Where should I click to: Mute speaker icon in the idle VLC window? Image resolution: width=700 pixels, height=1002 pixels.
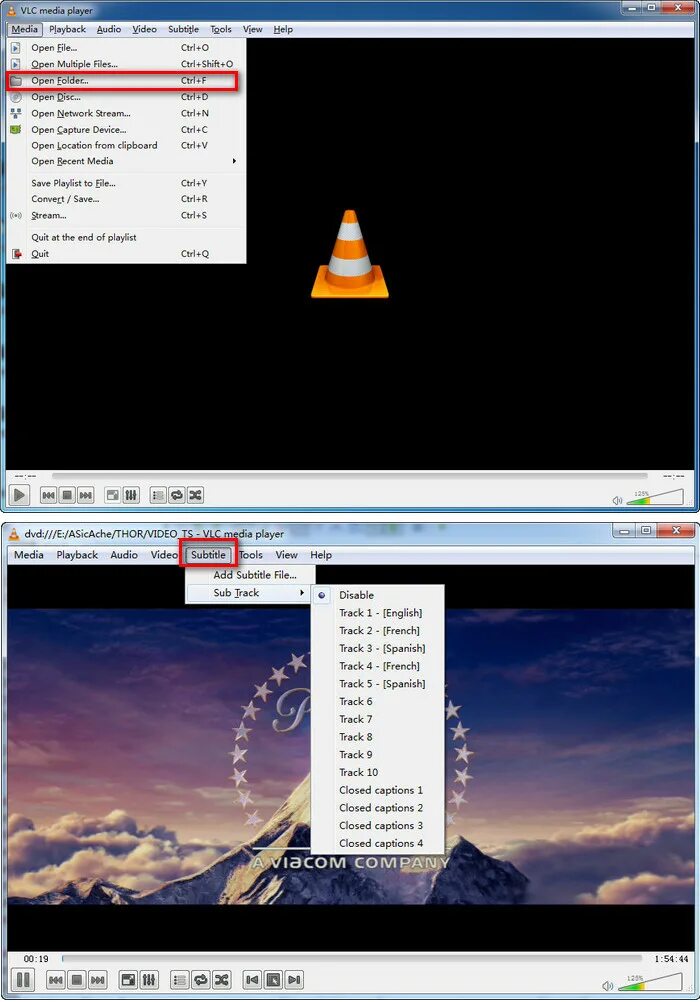pos(617,500)
